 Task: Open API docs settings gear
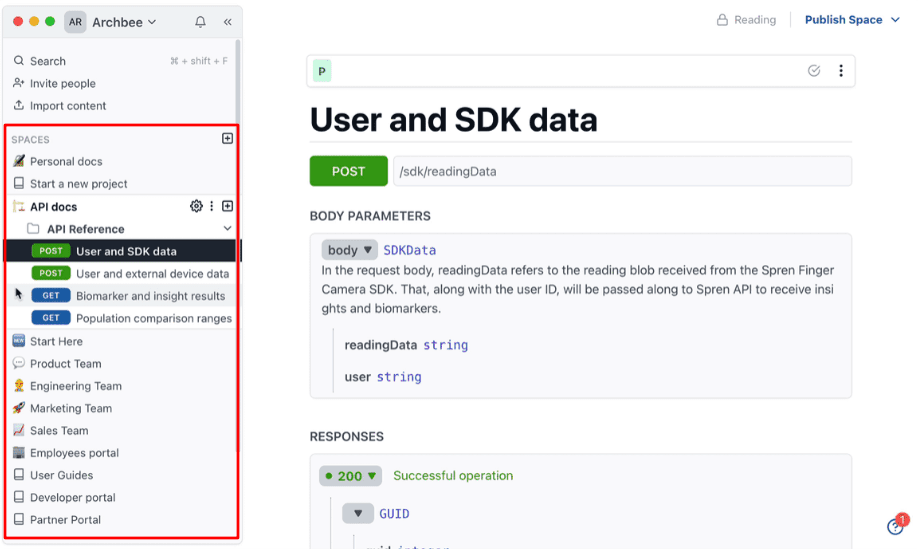coord(196,206)
